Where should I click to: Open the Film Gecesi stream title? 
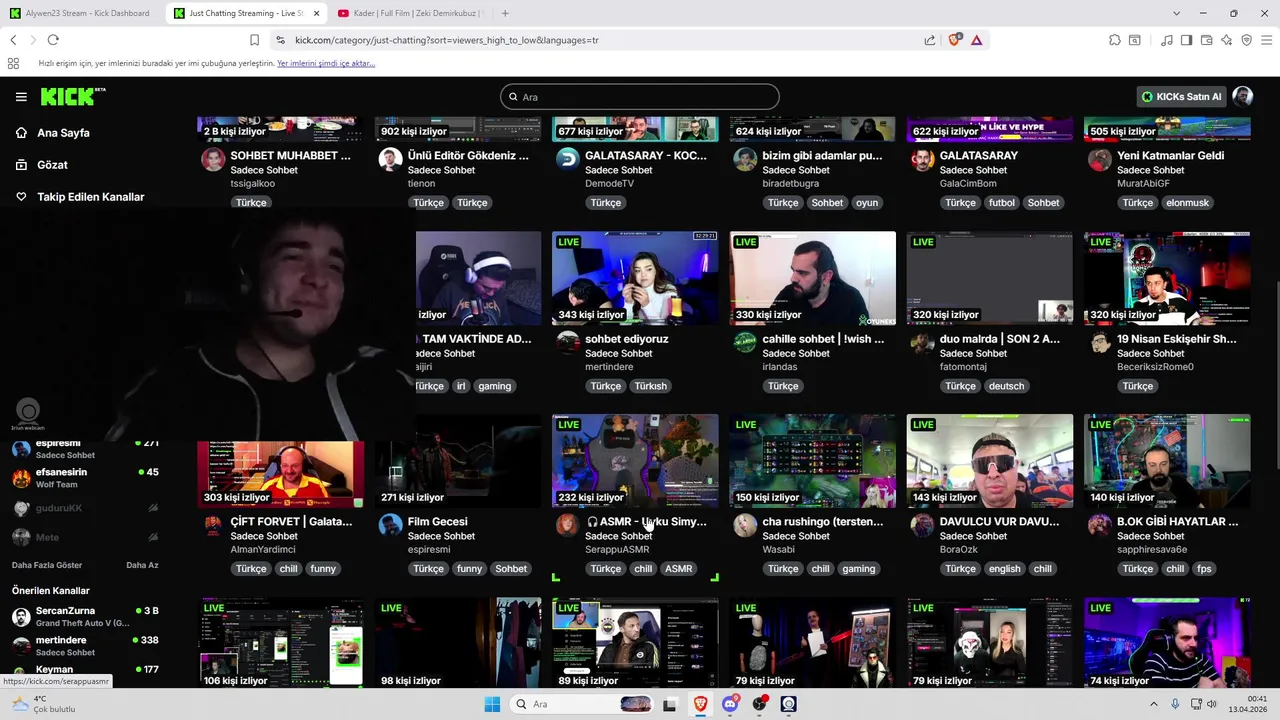(x=437, y=522)
